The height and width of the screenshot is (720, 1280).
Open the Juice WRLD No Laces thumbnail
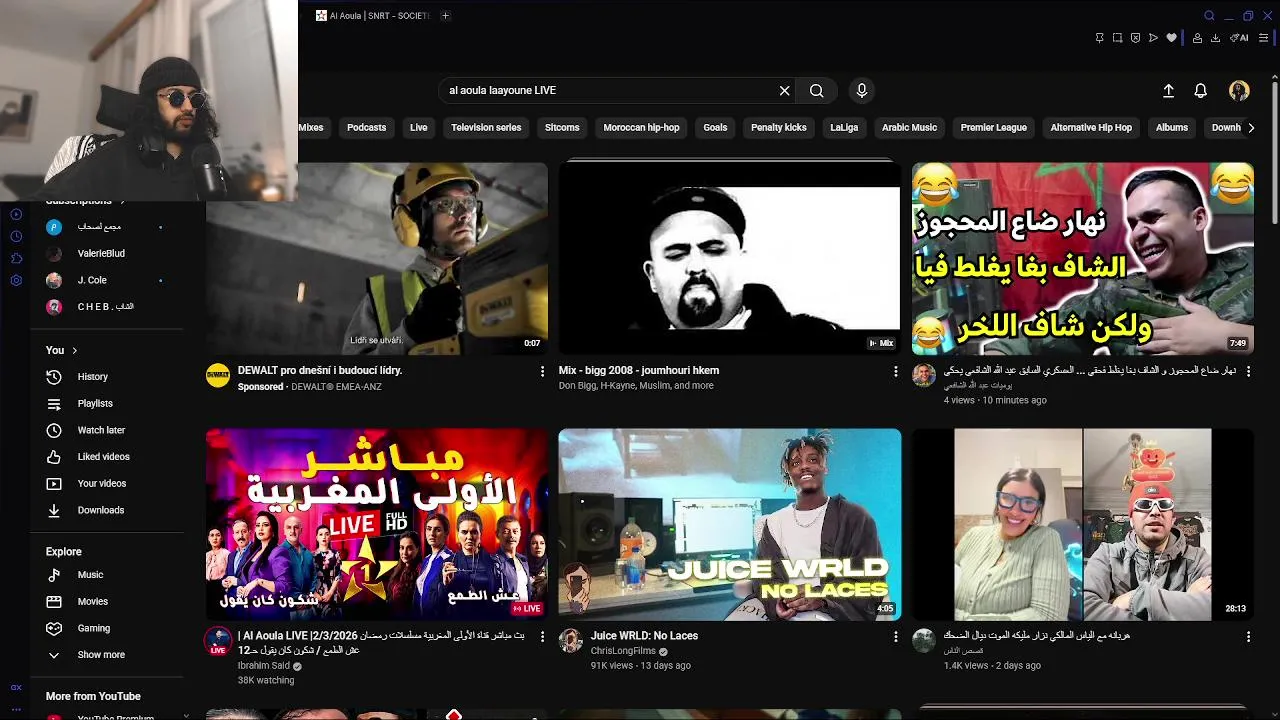[x=729, y=524]
